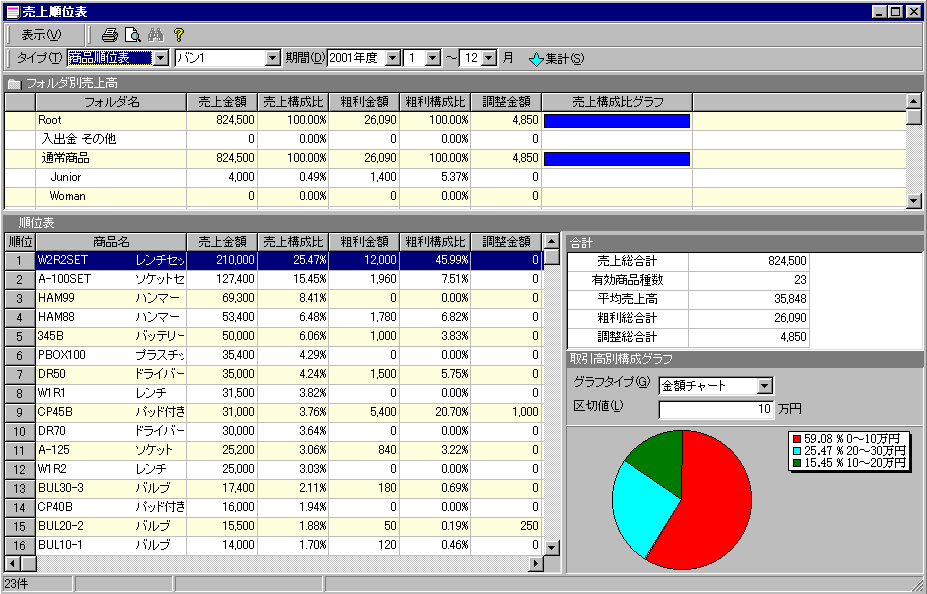
Task: Open the 表示(V) menu
Action: click(41, 35)
